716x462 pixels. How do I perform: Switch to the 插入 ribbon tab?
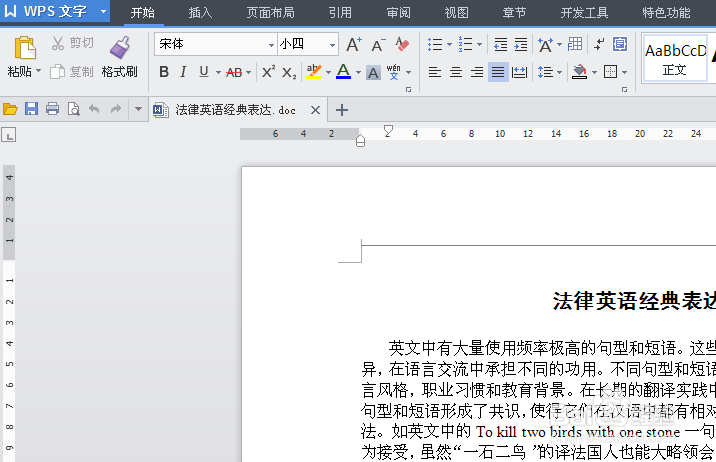(x=200, y=12)
